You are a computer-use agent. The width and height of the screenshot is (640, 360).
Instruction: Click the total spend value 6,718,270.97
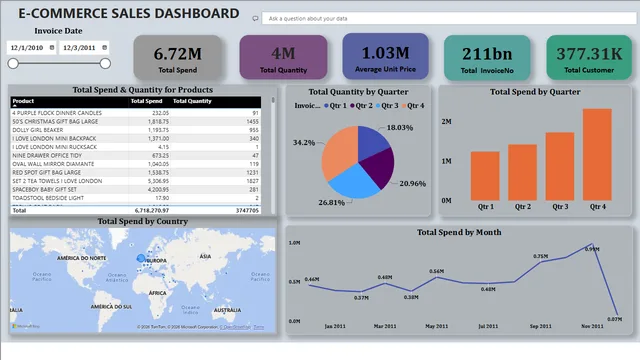[151, 211]
